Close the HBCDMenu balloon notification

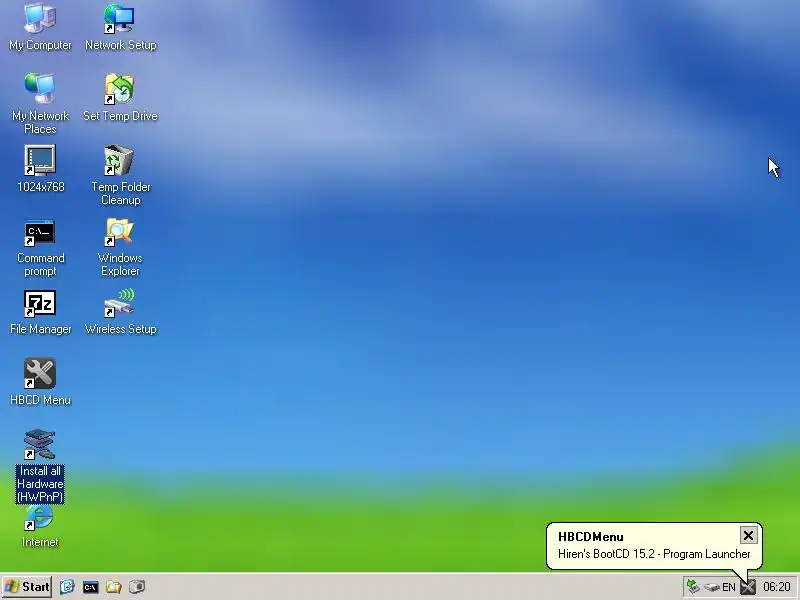[748, 536]
